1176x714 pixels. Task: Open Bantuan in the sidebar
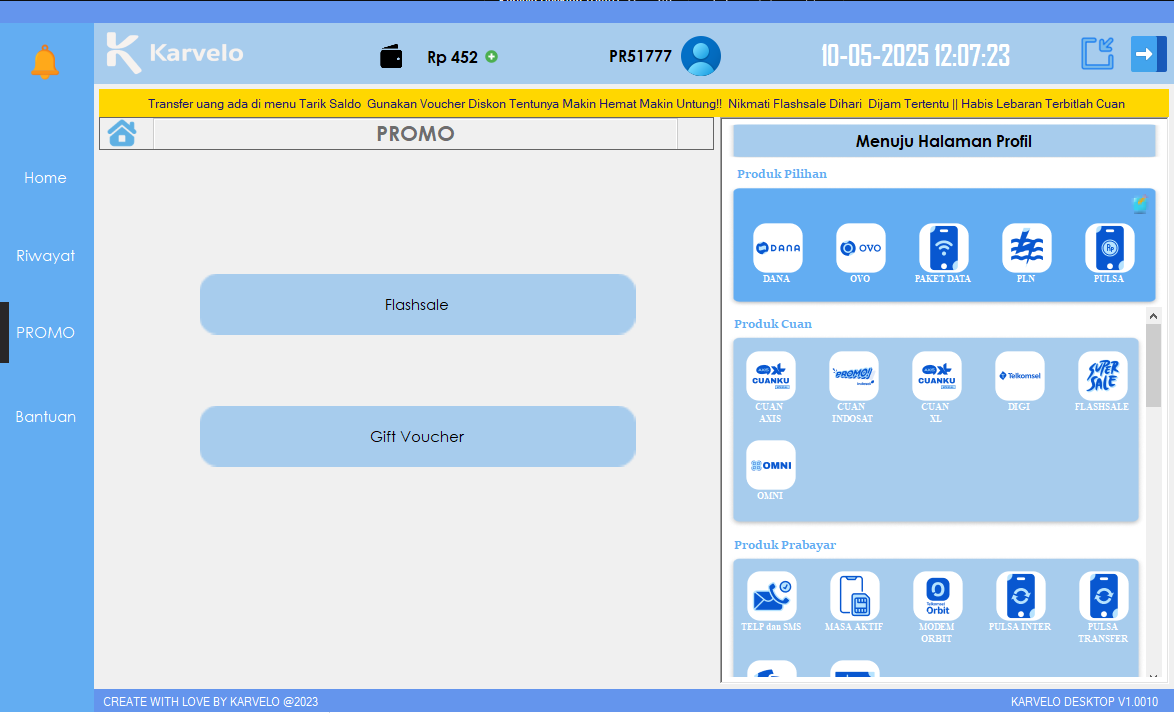tap(45, 417)
